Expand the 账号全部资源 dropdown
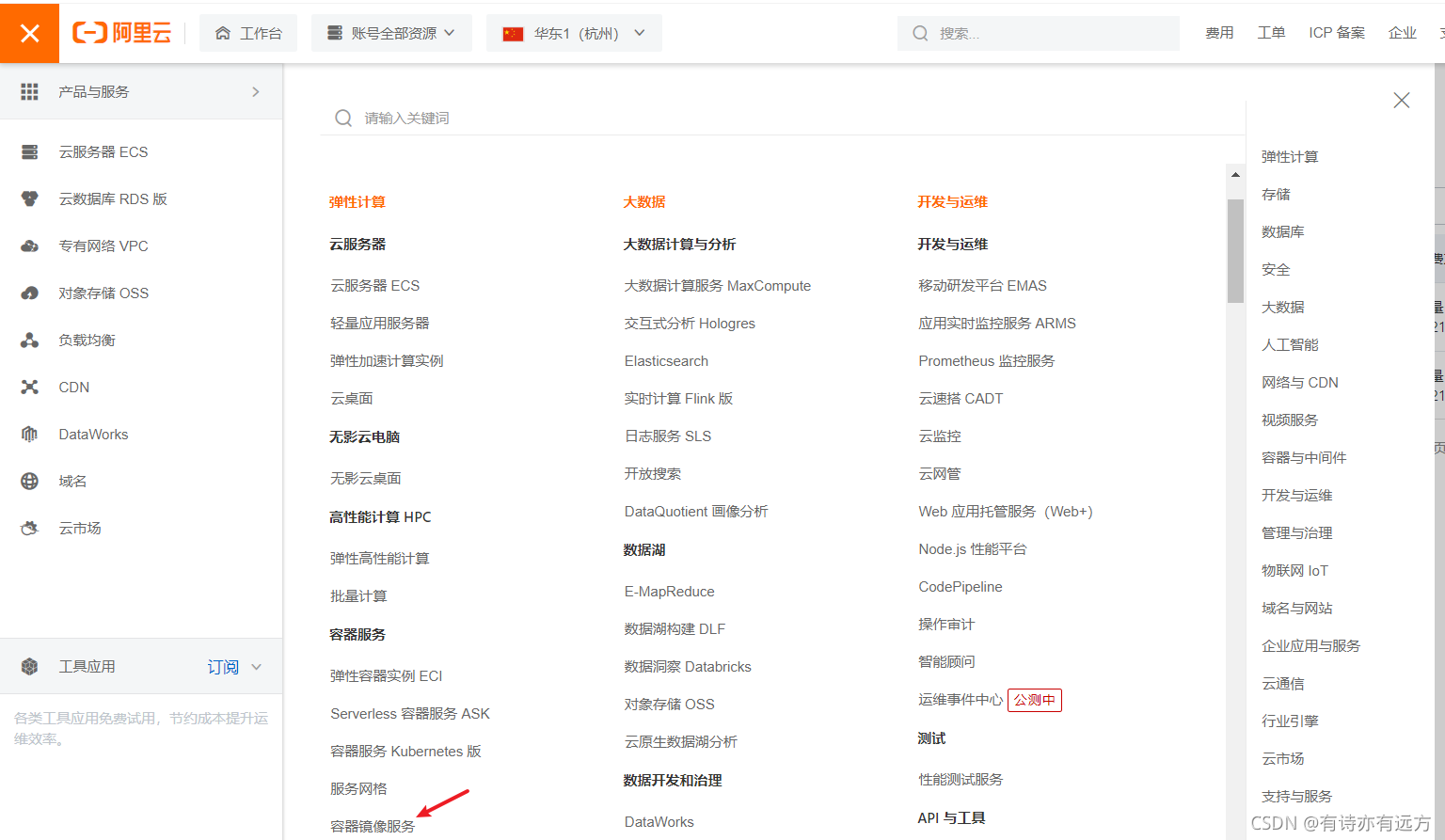The width and height of the screenshot is (1445, 840). click(x=391, y=32)
